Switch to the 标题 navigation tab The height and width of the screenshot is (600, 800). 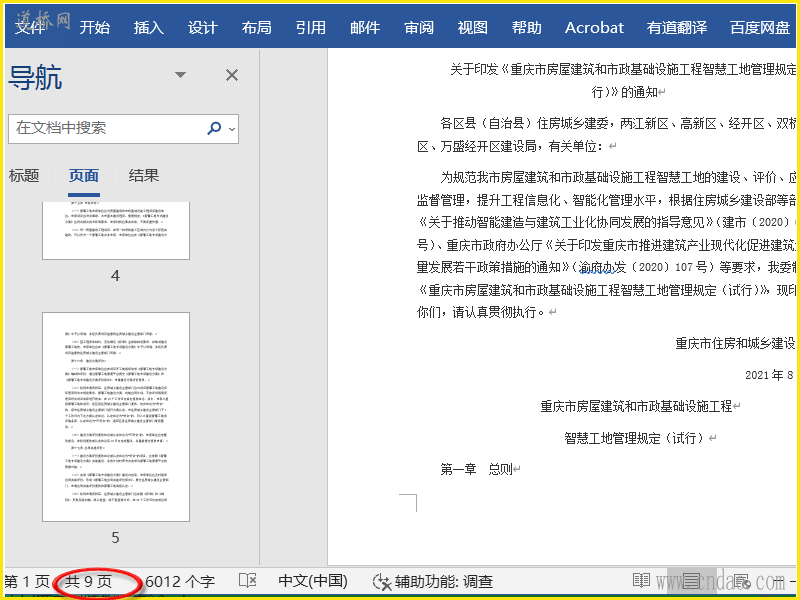pos(24,176)
